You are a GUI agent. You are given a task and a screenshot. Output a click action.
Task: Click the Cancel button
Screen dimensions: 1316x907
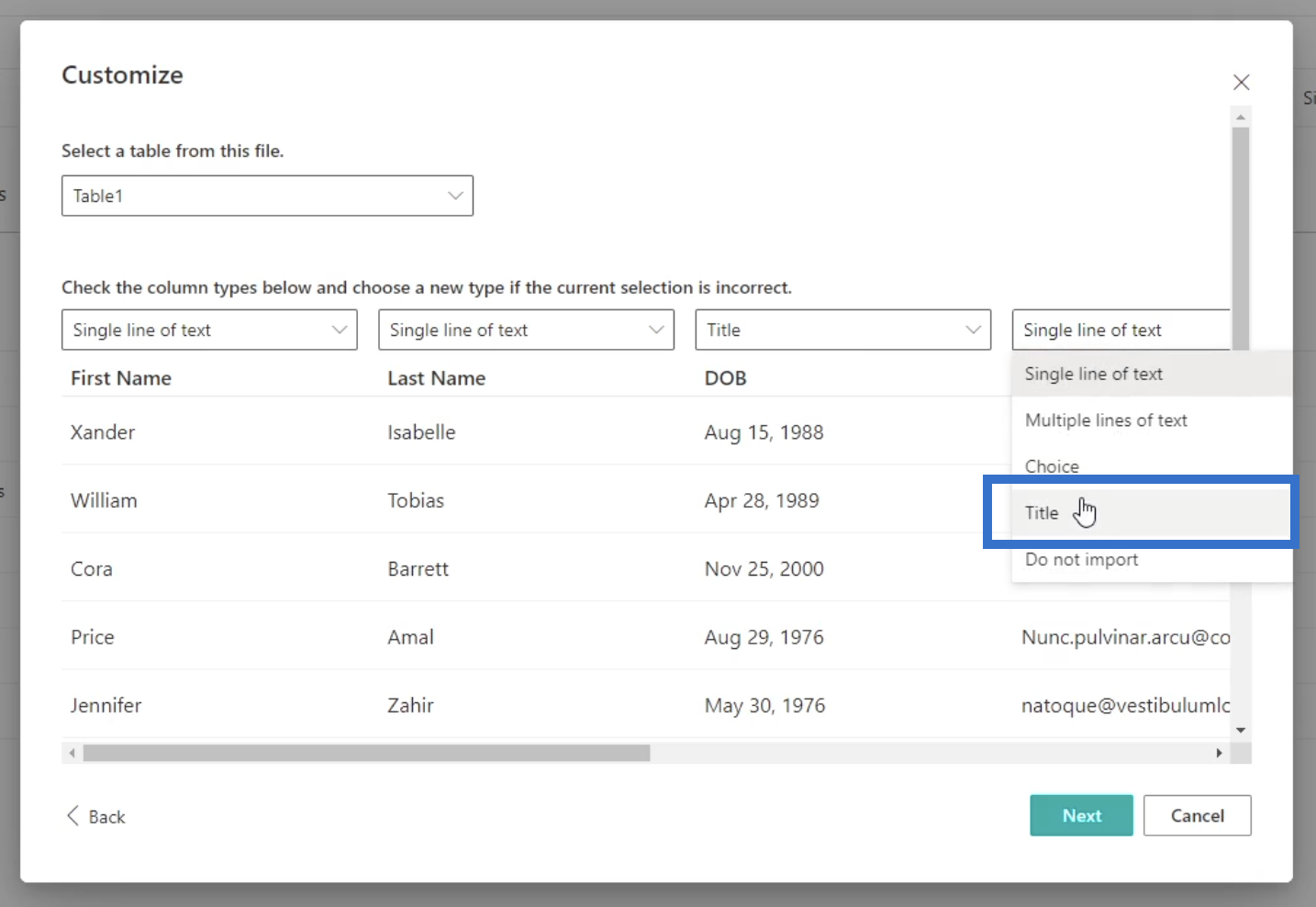pyautogui.click(x=1197, y=816)
